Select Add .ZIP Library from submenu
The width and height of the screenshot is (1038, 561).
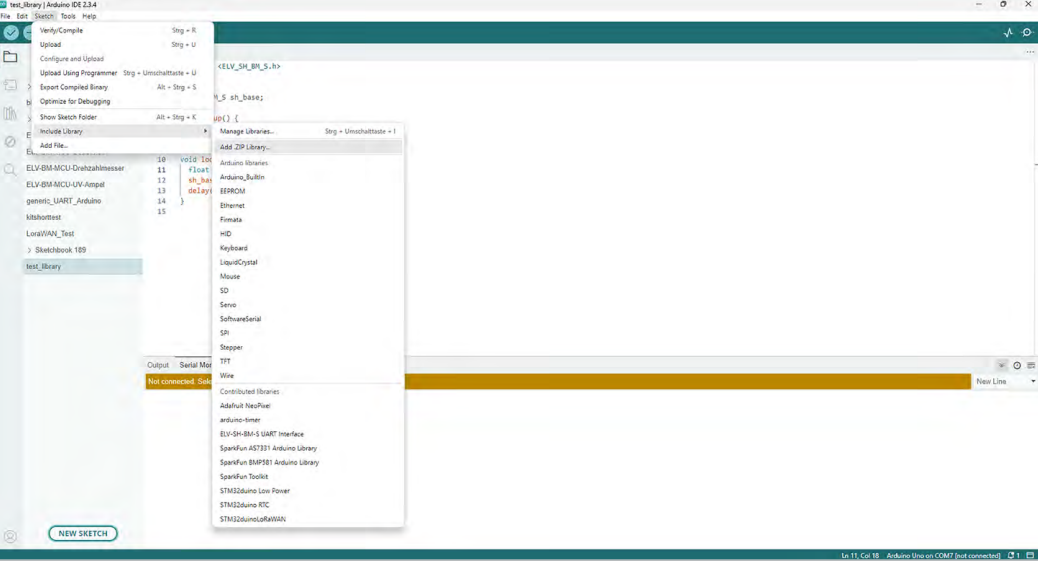(x=245, y=147)
